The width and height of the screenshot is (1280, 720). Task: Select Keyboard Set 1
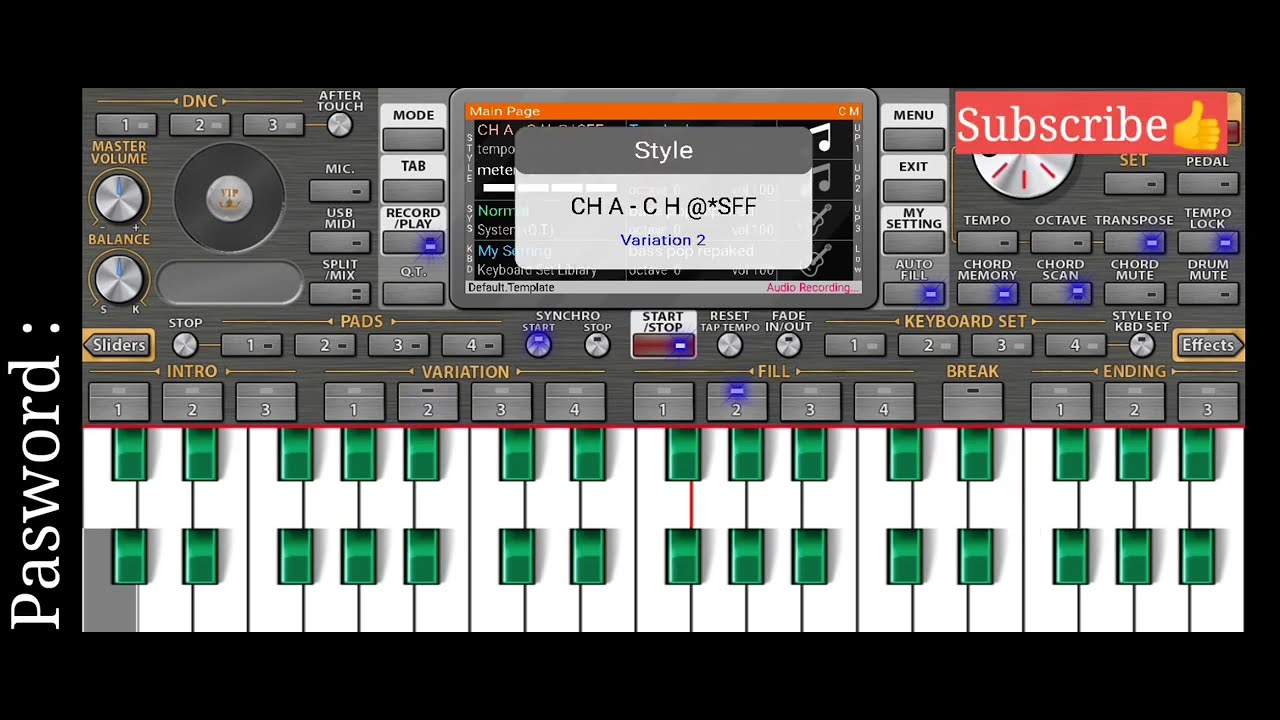(854, 345)
